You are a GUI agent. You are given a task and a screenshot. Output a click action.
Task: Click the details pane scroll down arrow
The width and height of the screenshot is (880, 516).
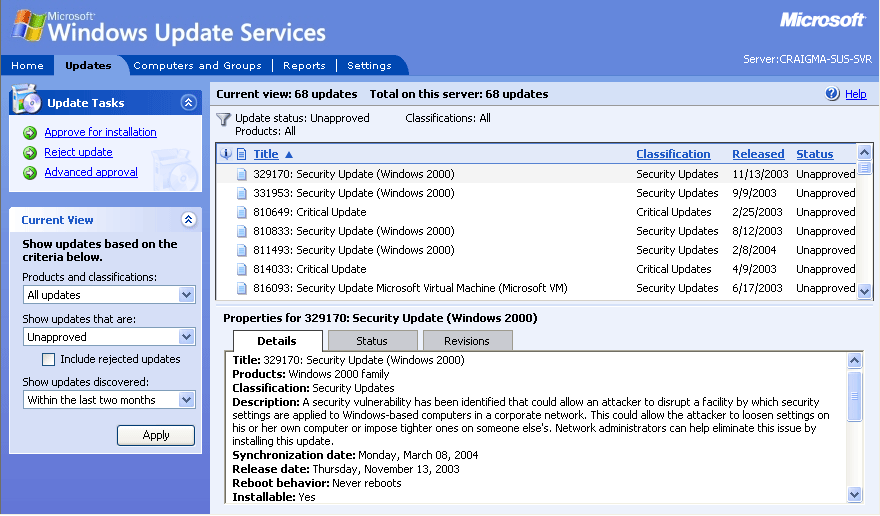[854, 495]
